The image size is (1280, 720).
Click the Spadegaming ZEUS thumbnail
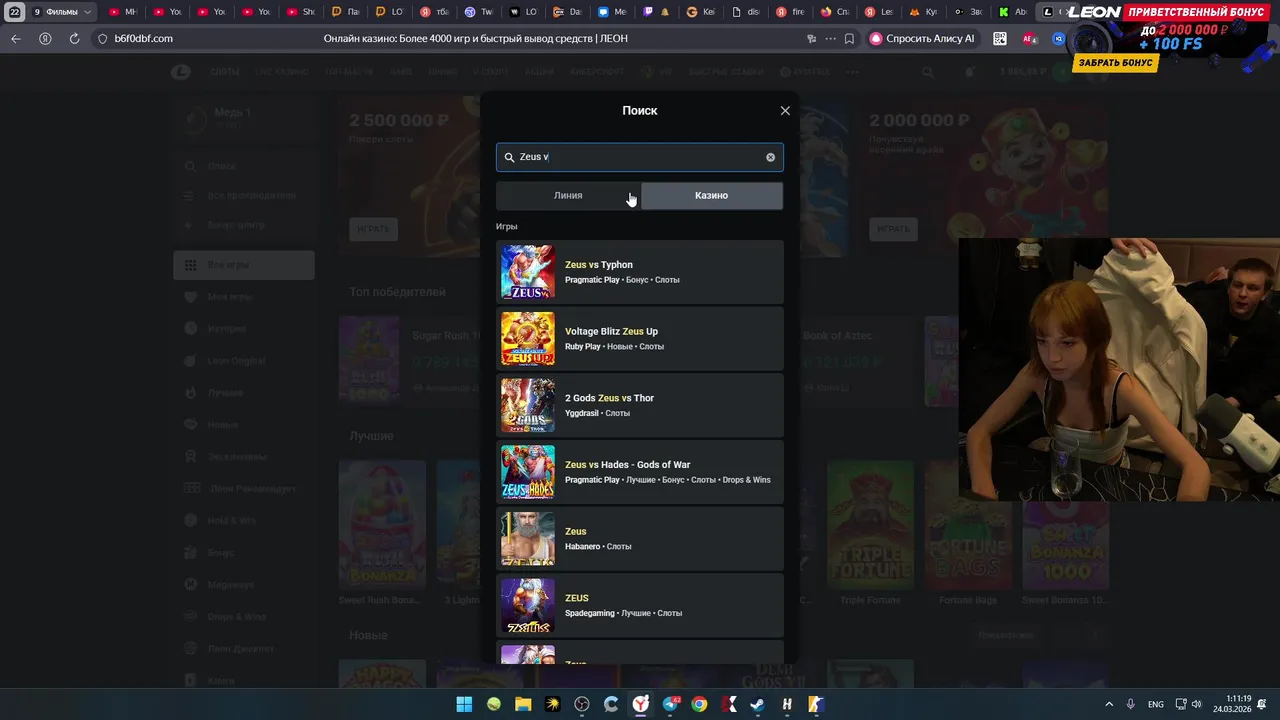(x=527, y=605)
